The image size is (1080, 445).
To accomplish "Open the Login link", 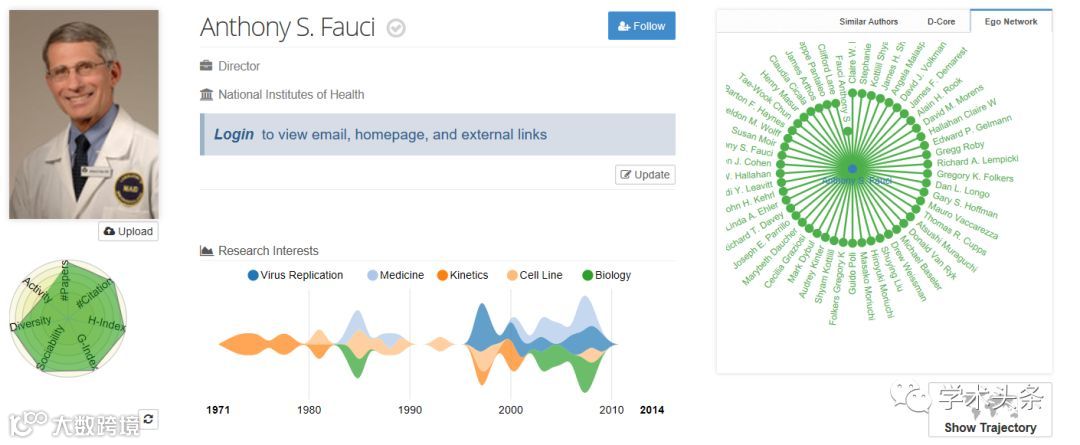I will click(x=234, y=134).
